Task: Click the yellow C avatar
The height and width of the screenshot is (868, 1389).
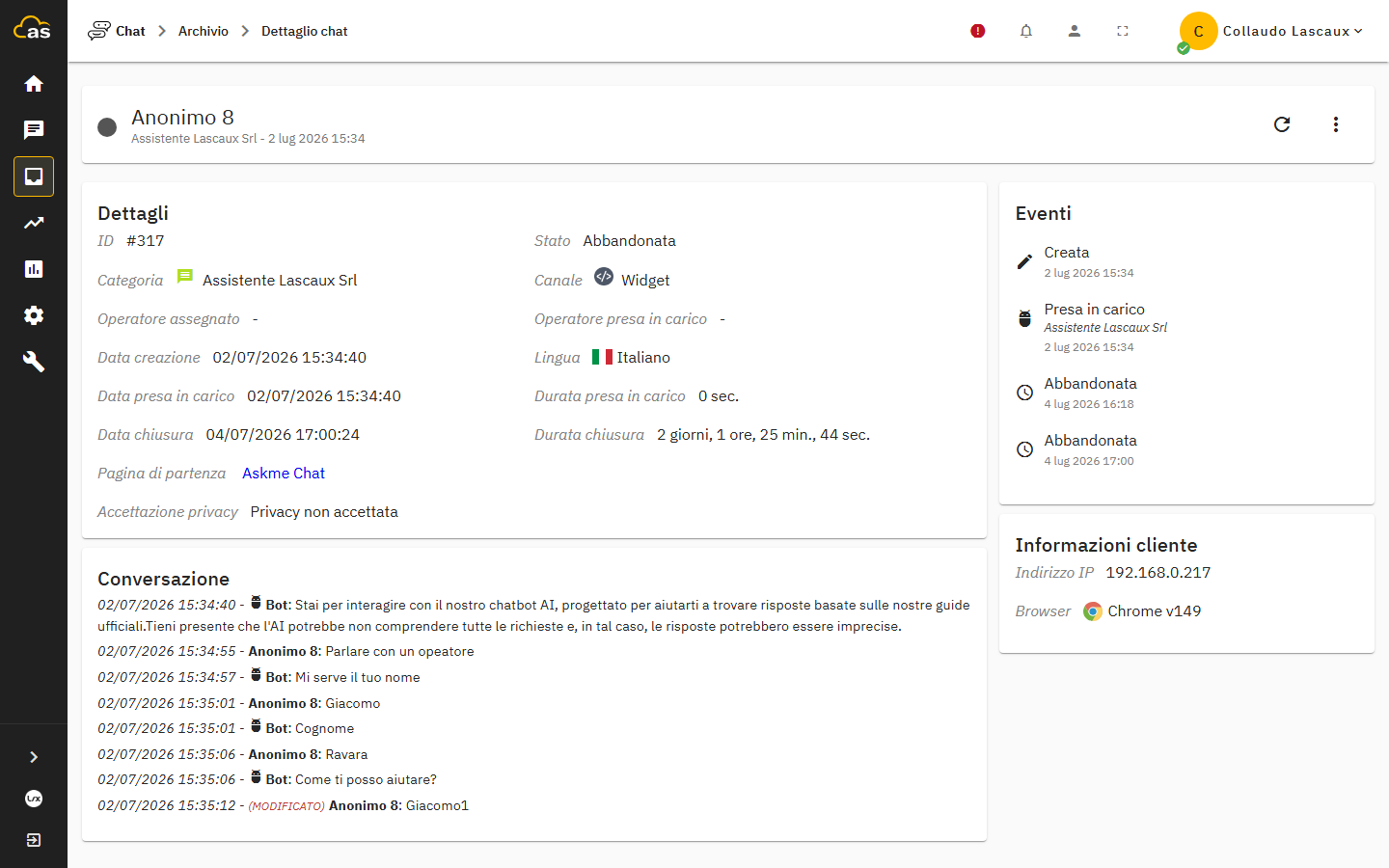Action: click(1198, 31)
